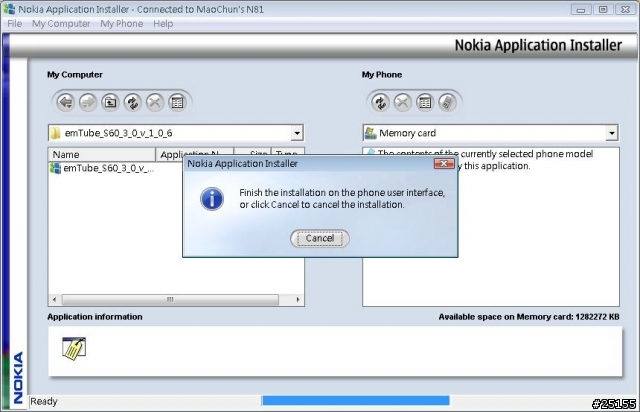This screenshot has width=640, height=412.
Task: Open the Help menu
Action: [x=163, y=24]
